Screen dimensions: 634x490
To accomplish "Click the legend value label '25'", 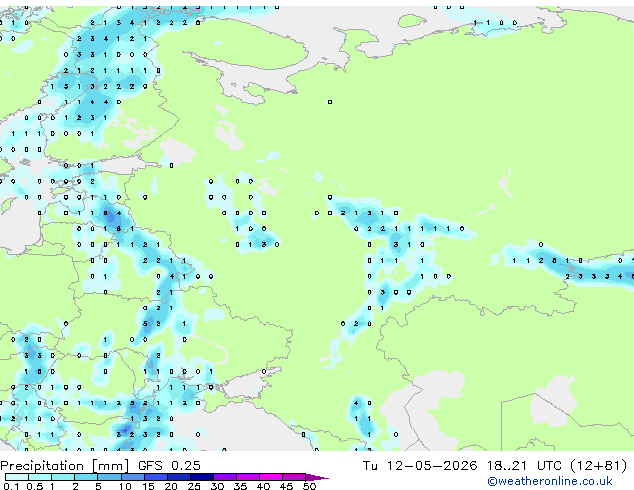I will tap(194, 486).
